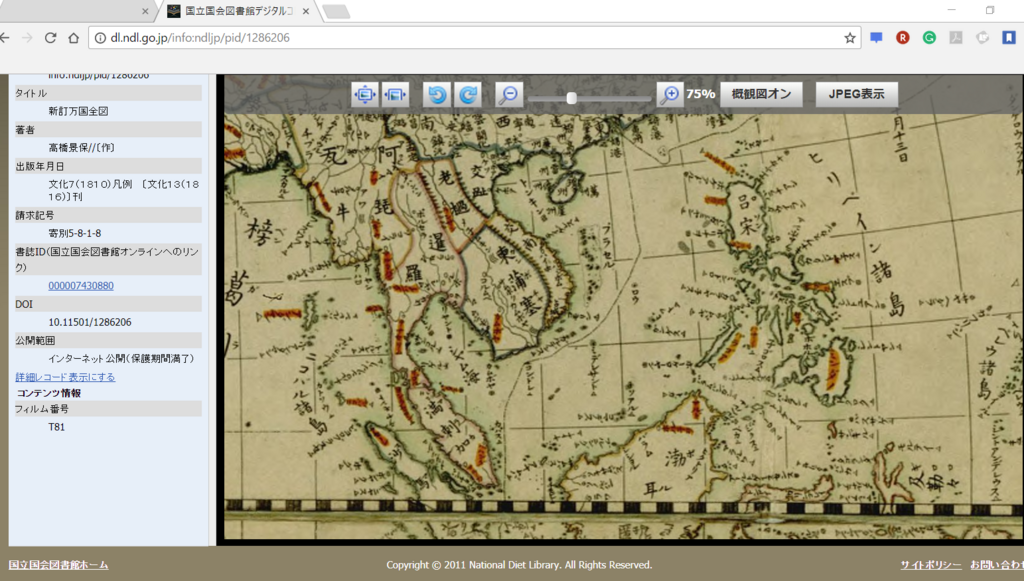Screen dimensions: 1024x581
Task: Click the 75% zoom level text
Action: coord(701,94)
